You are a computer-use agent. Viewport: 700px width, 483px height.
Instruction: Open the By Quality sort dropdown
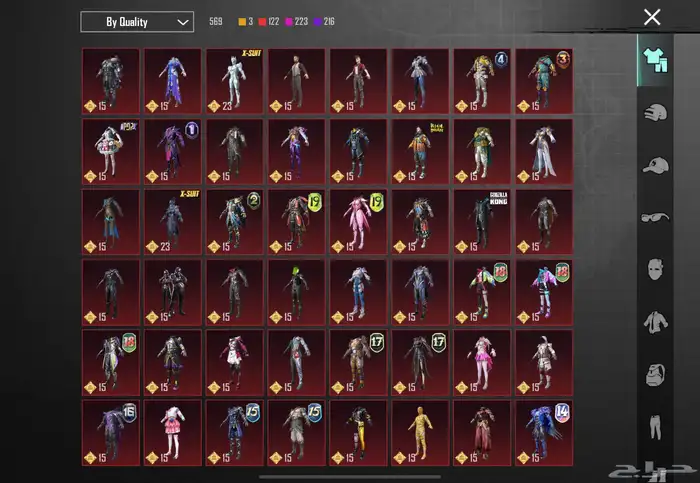click(x=137, y=22)
